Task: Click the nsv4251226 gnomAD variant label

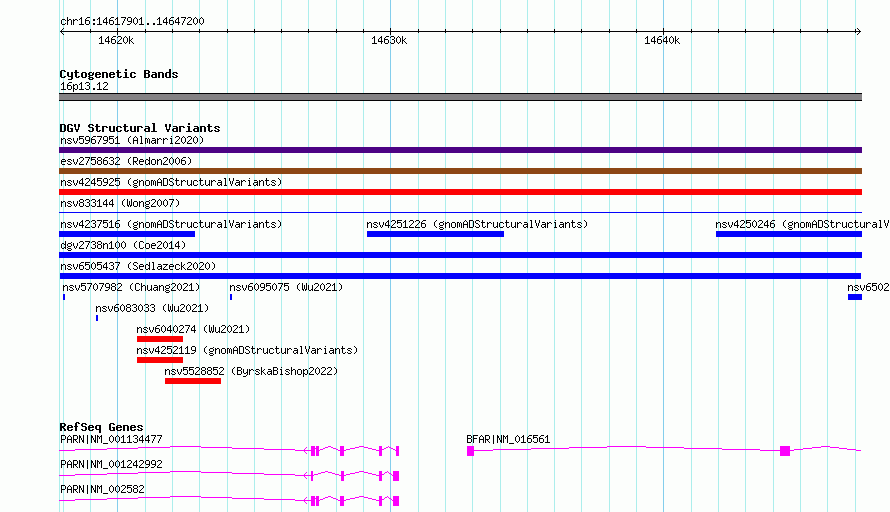Action: [x=477, y=224]
